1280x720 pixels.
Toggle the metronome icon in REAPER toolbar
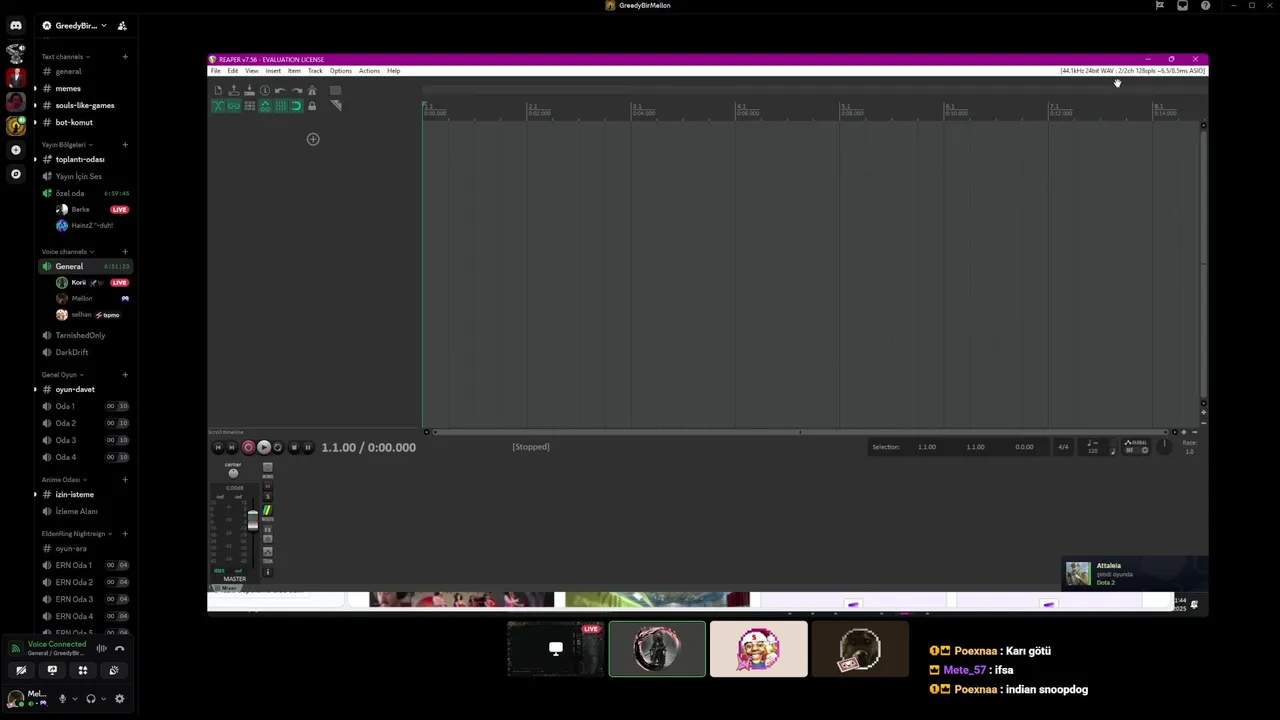312,90
